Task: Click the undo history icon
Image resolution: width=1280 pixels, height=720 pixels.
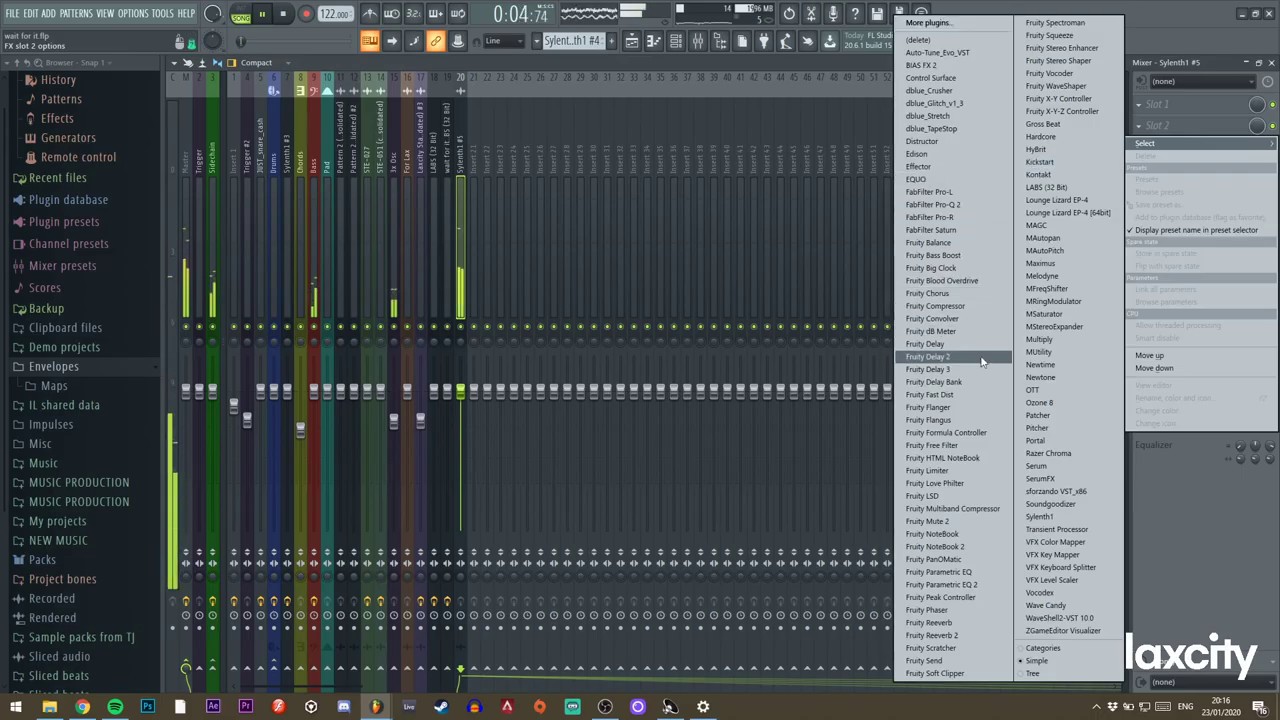Action: point(789,14)
